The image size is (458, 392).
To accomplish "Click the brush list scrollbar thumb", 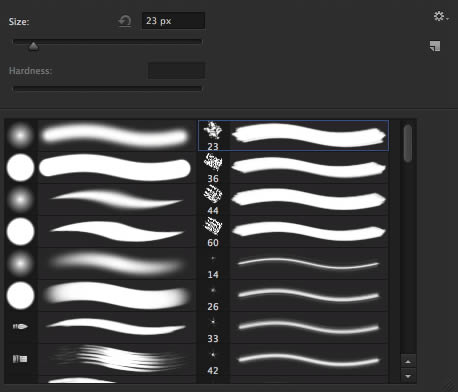I will point(407,143).
